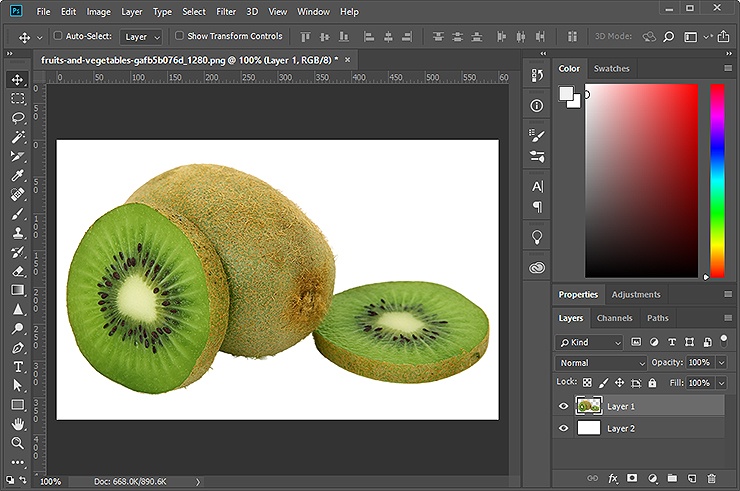Screen dimensions: 740x491
Task: Select the Crop tool
Action: pyautogui.click(x=18, y=156)
